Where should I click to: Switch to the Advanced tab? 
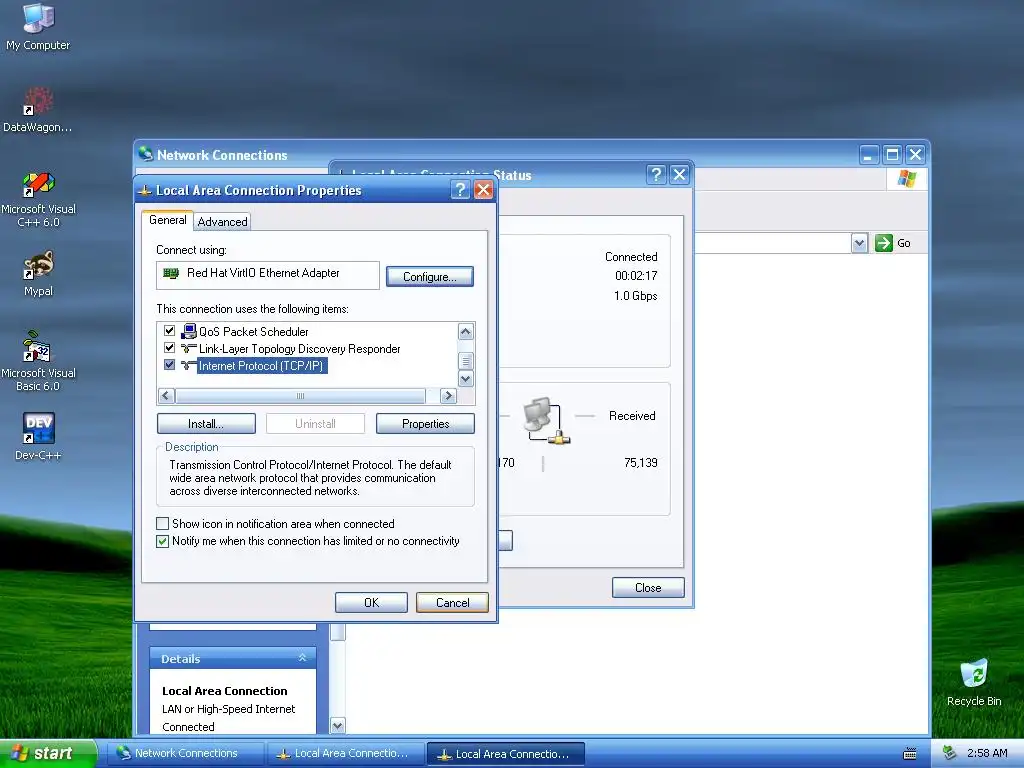(x=223, y=222)
